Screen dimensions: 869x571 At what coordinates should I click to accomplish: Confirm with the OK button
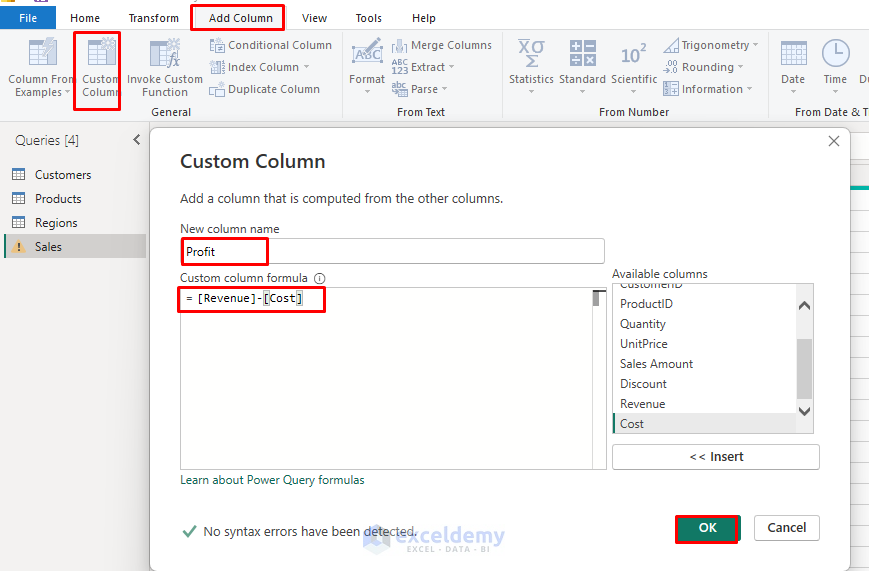pos(707,528)
